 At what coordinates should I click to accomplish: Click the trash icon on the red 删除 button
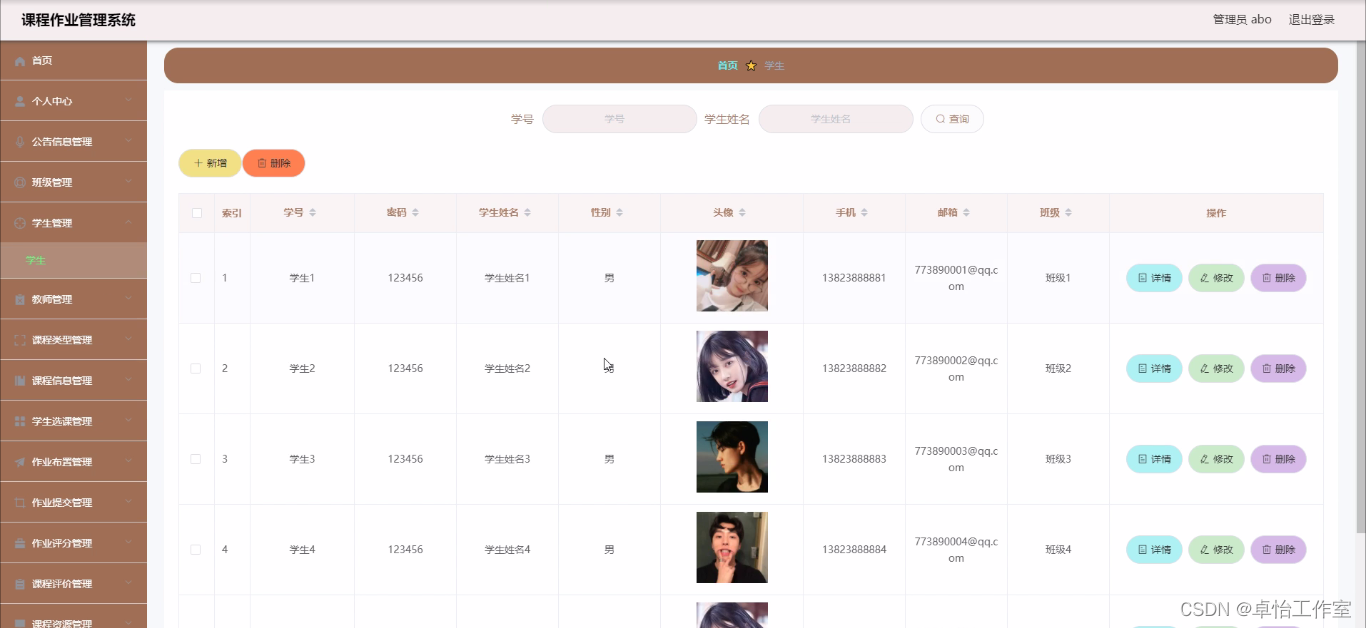262,162
